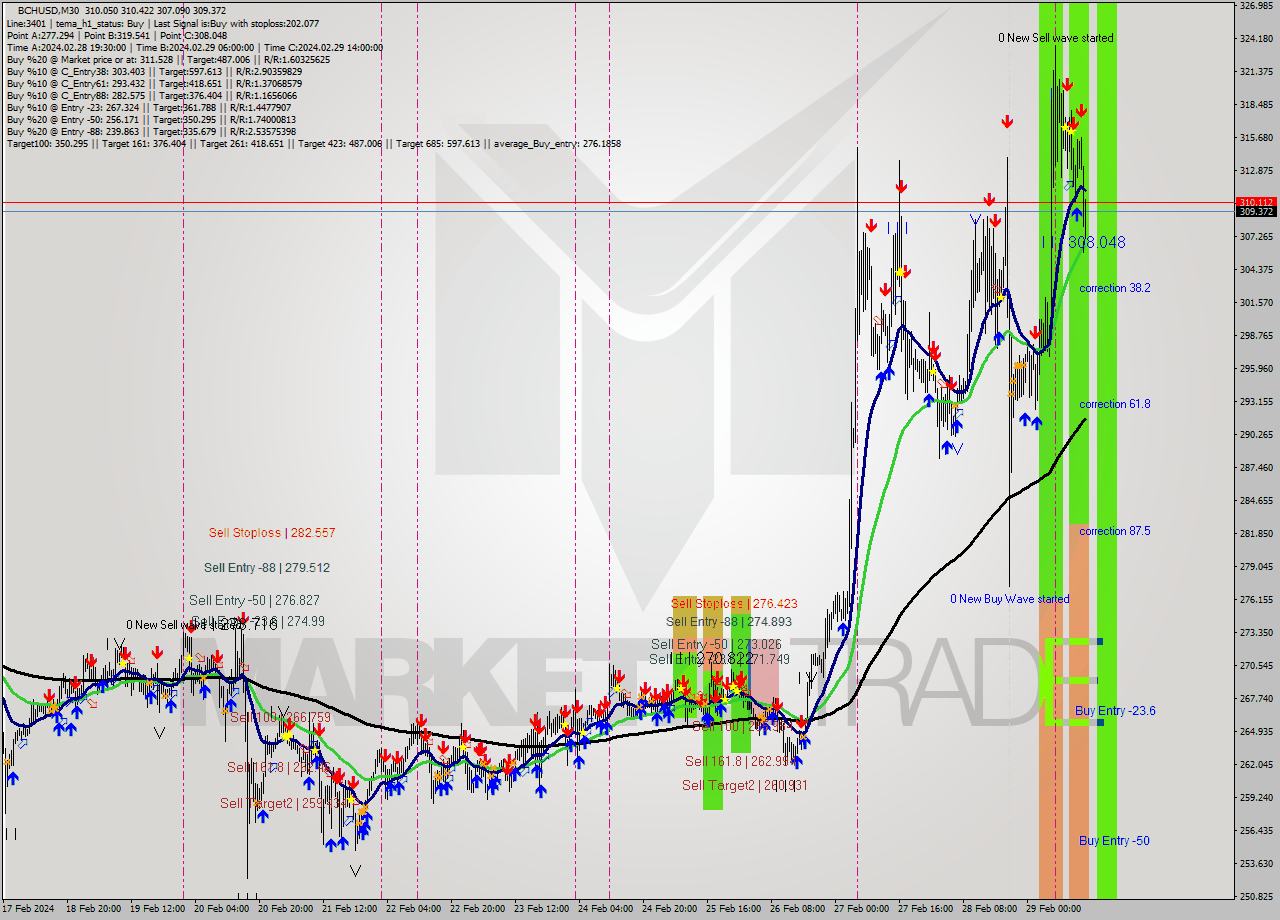
Task: Click the '0 New Buy Wave started' label
Action: [x=1009, y=599]
